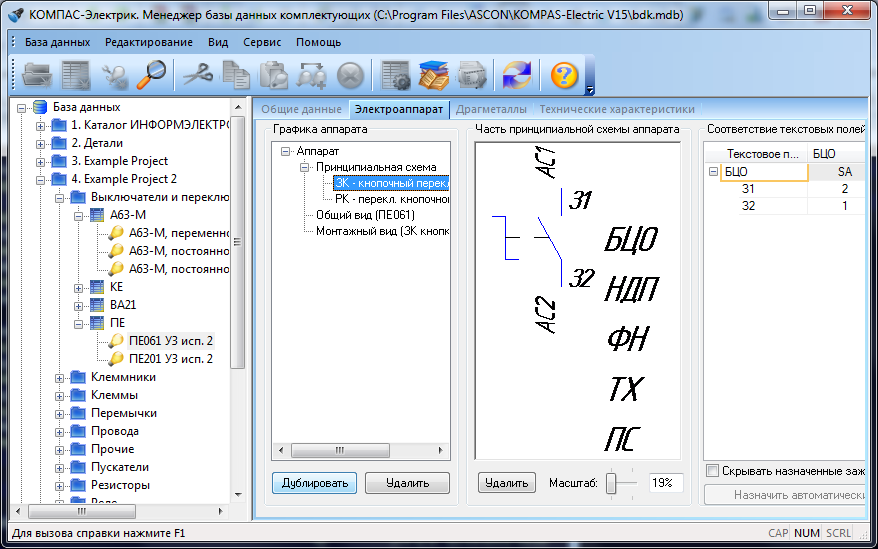The height and width of the screenshot is (549, 878).
Task: Expand the ВА21 table node
Action: (x=78, y=306)
